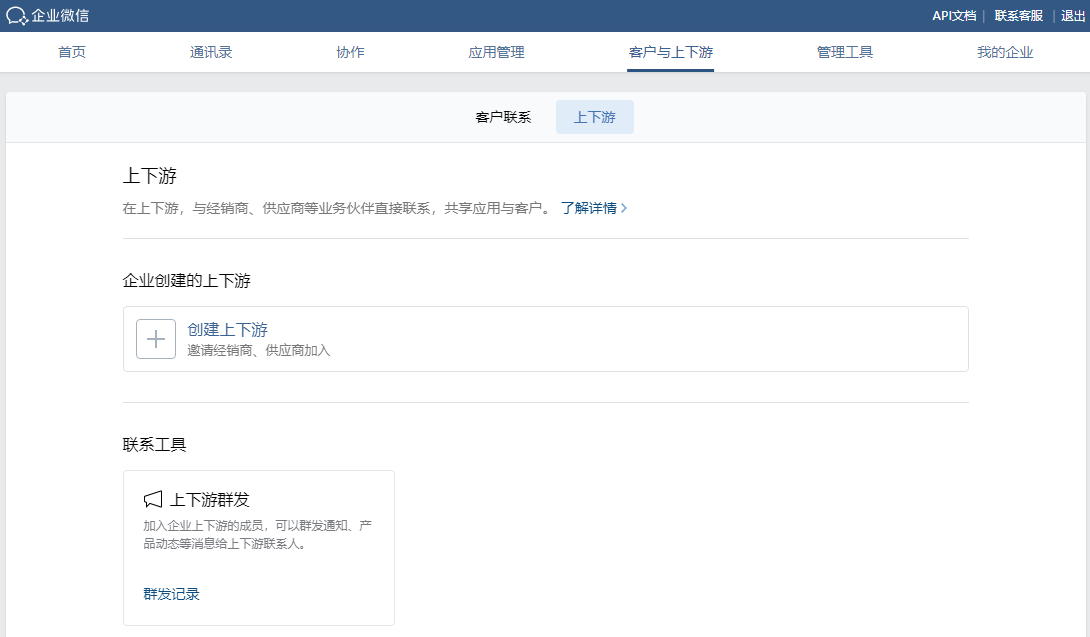Go to 我的企业
The height and width of the screenshot is (637, 1090).
(x=1005, y=52)
